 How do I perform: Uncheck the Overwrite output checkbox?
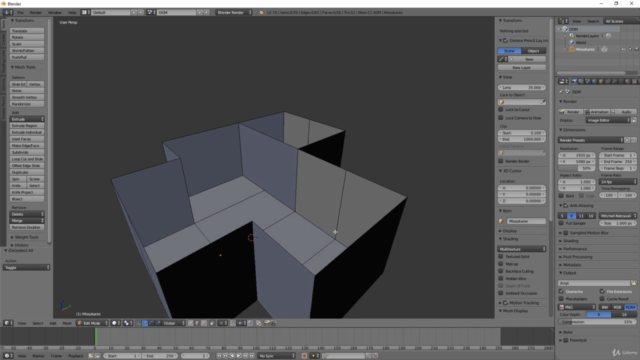pyautogui.click(x=561, y=291)
